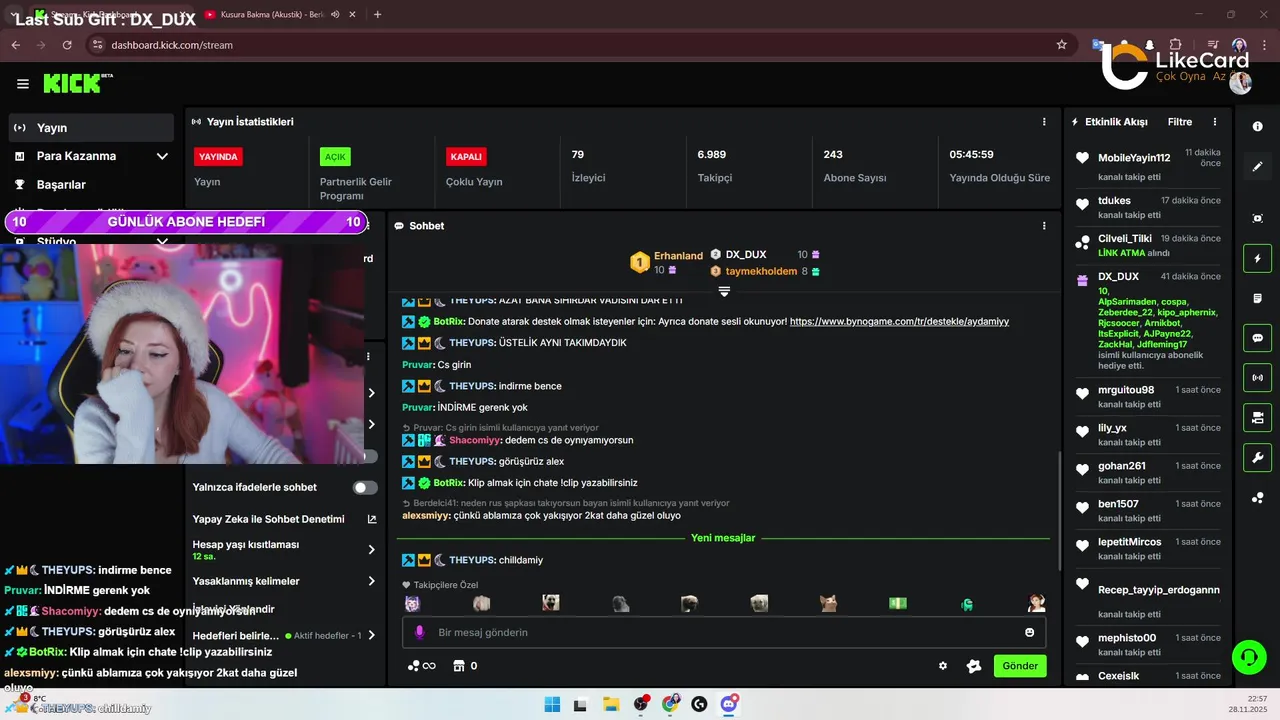Toggle the wrench moderator tools icon

click(x=1258, y=458)
